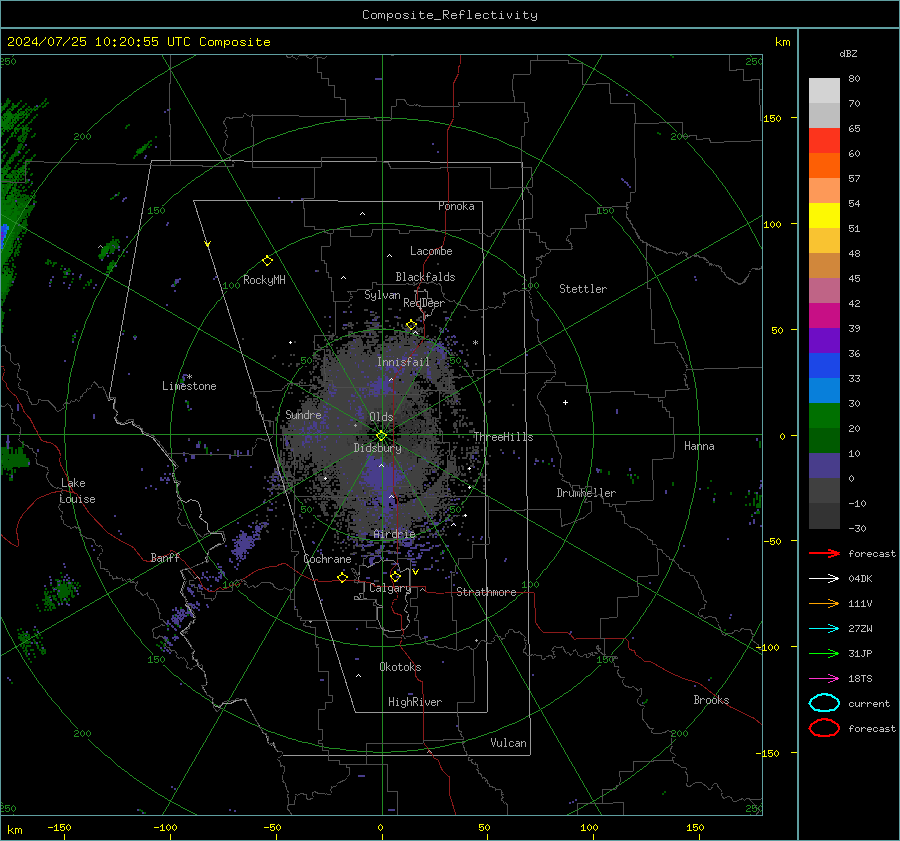Click the Sylvan label on map
The height and width of the screenshot is (841, 900).
[x=382, y=295]
